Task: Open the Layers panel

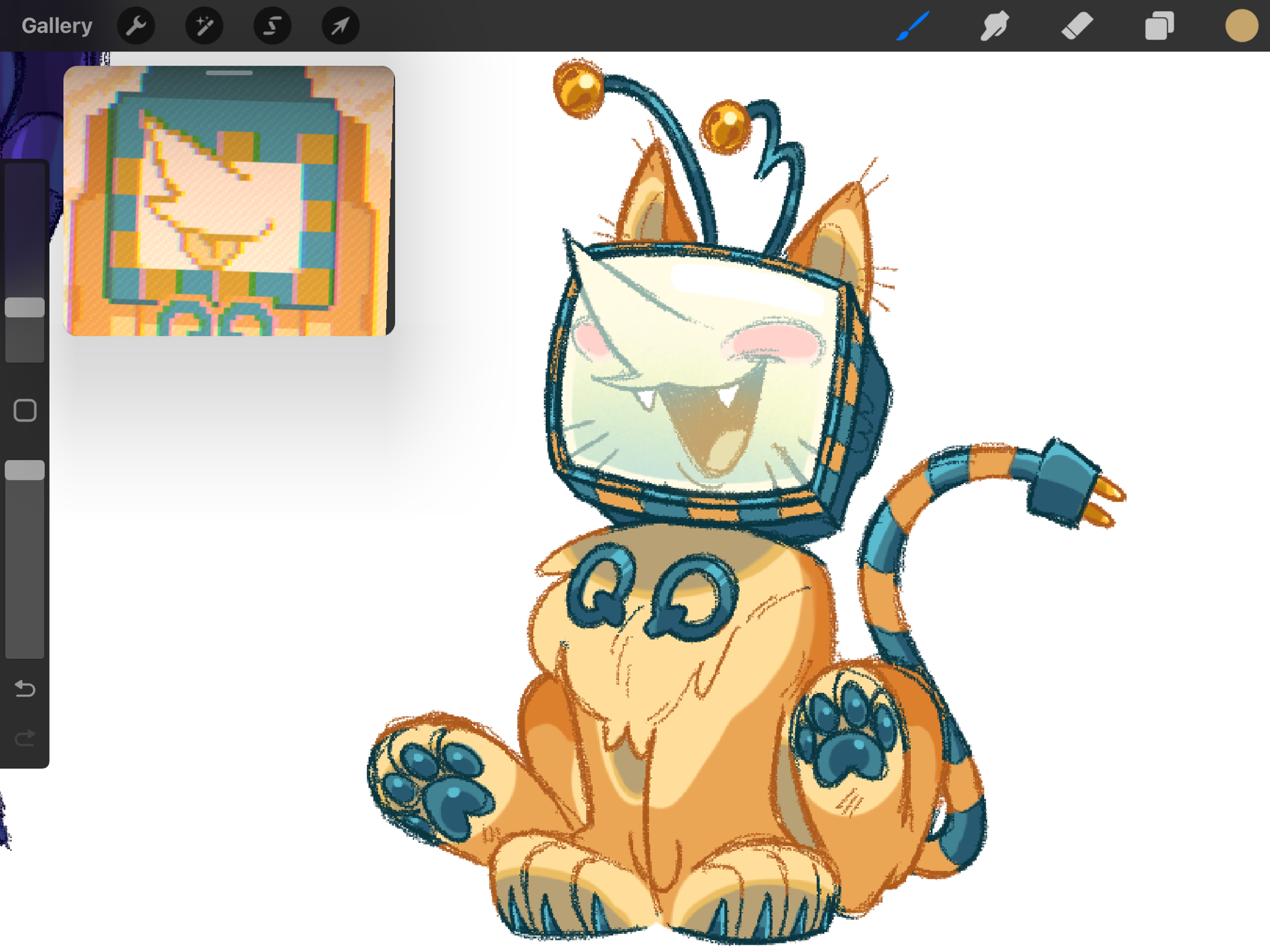Action: pos(1159,26)
